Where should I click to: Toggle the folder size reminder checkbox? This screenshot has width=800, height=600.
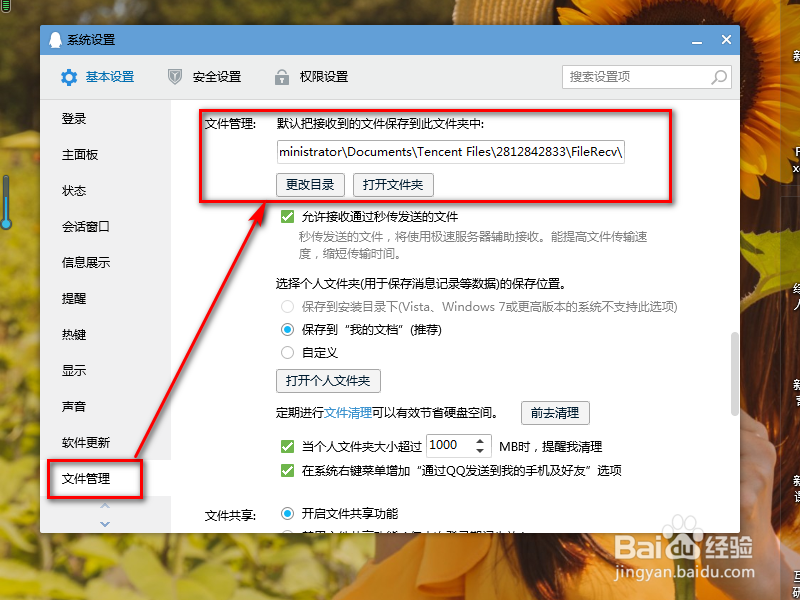pyautogui.click(x=286, y=446)
